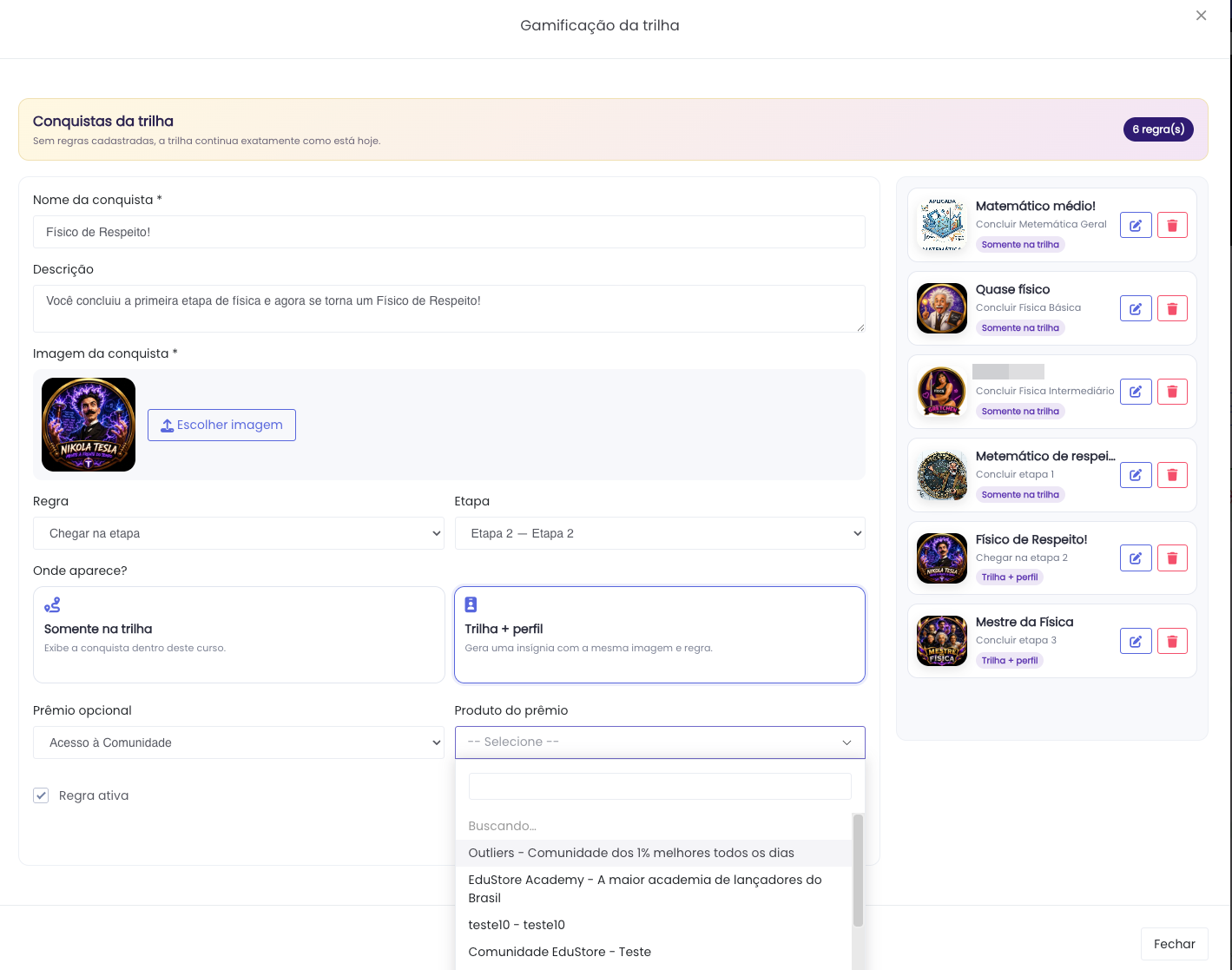Edit the Matemático médio! rule
The width and height of the screenshot is (1232, 970).
point(1136,225)
